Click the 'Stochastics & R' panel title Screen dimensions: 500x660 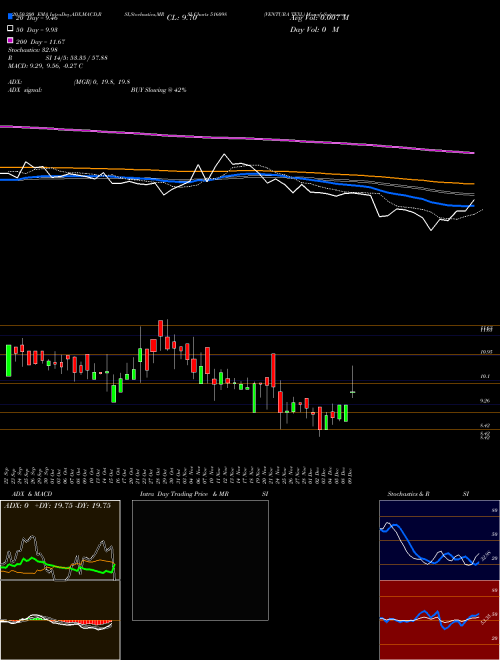pyautogui.click(x=408, y=494)
